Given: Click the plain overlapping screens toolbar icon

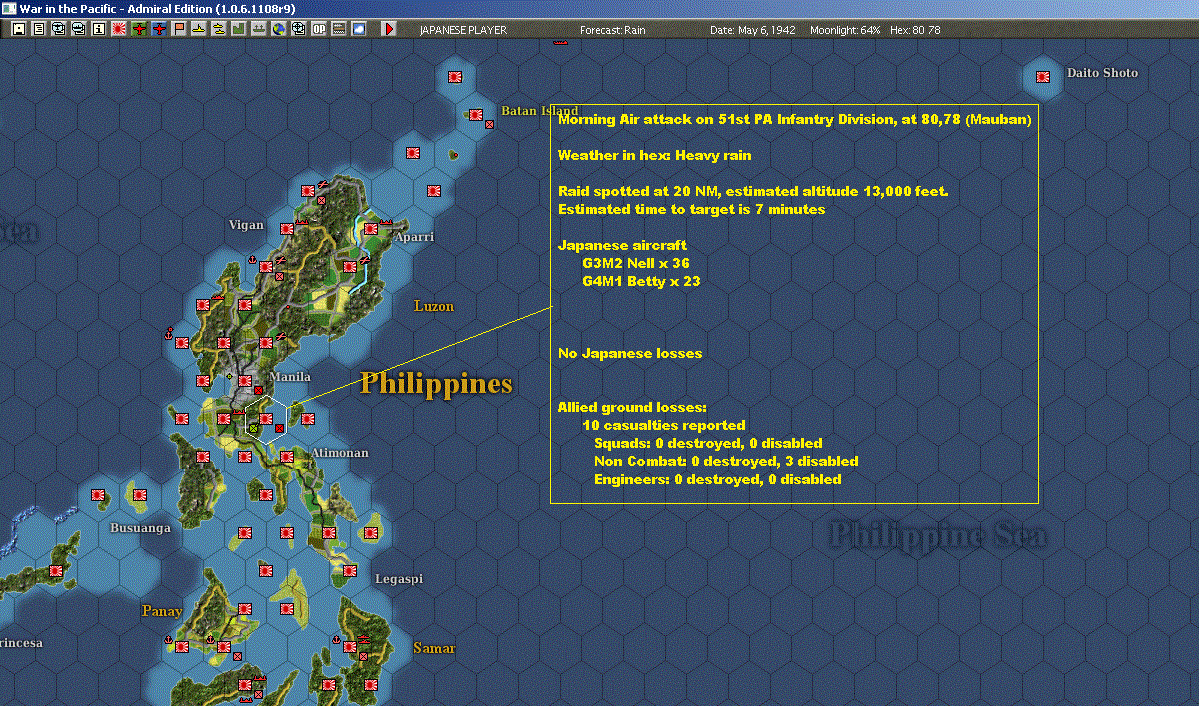Looking at the screenshot, I should coord(78,29).
